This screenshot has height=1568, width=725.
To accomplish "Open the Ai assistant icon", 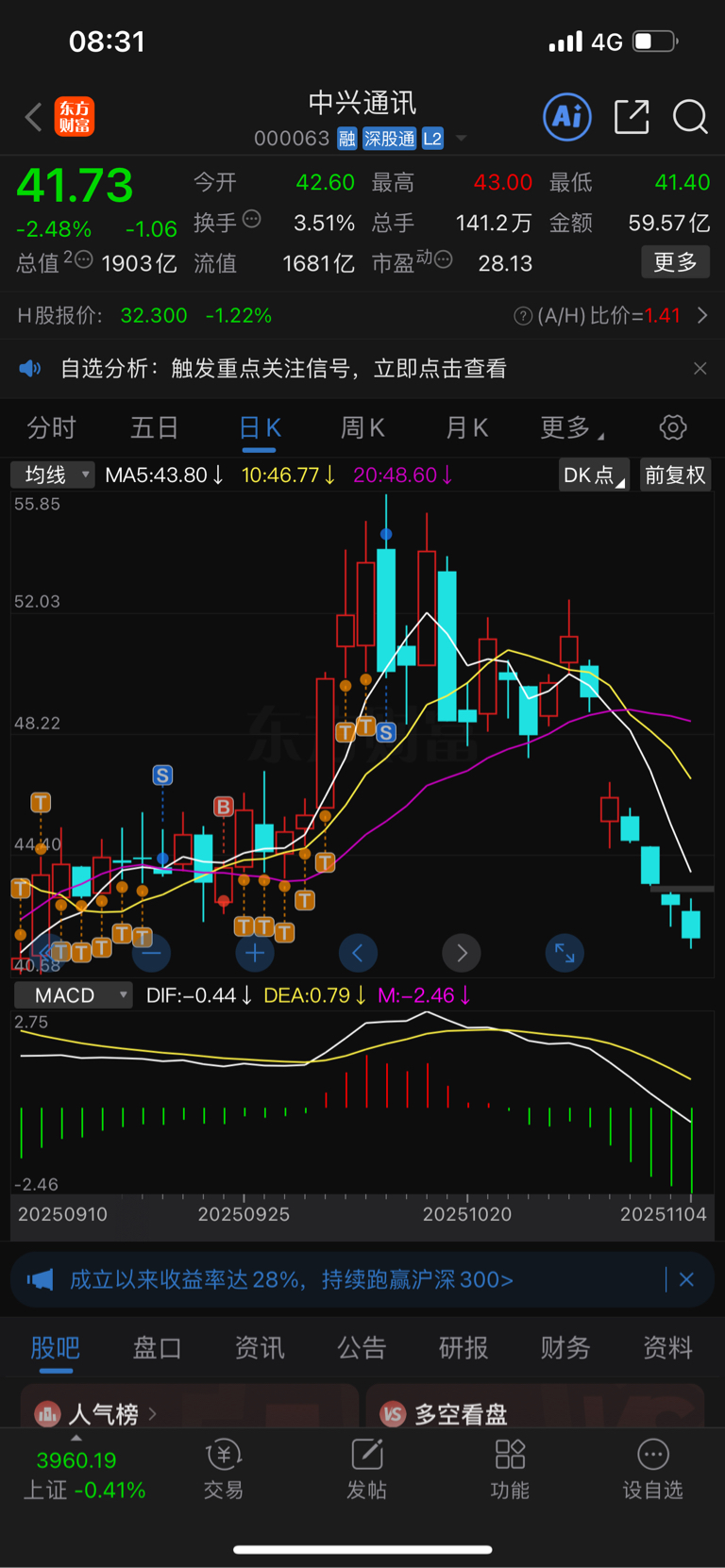I will [x=567, y=117].
